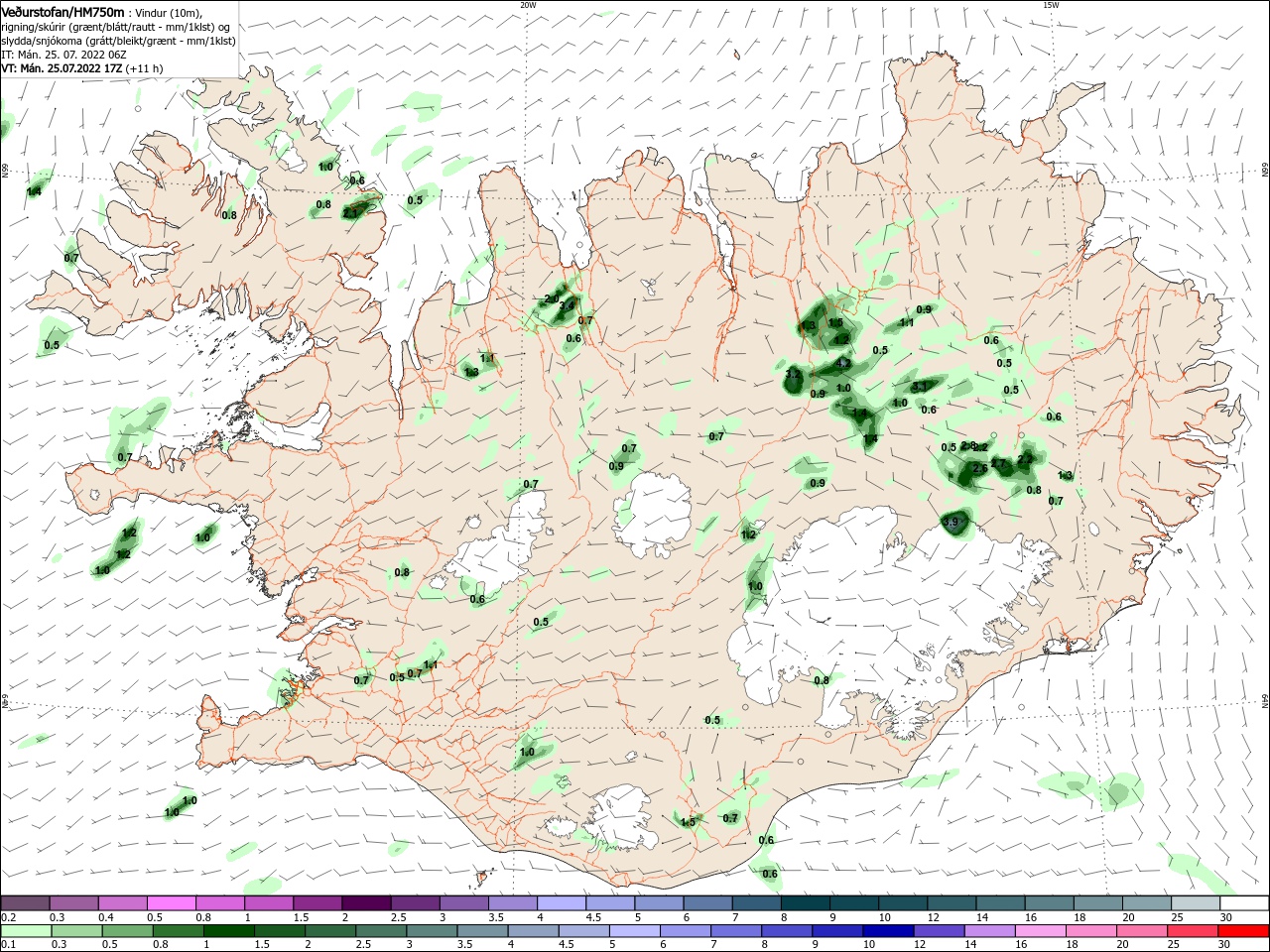Click the 2.1 precipitation value in the Westfjords
The image size is (1270, 952).
[x=351, y=212]
